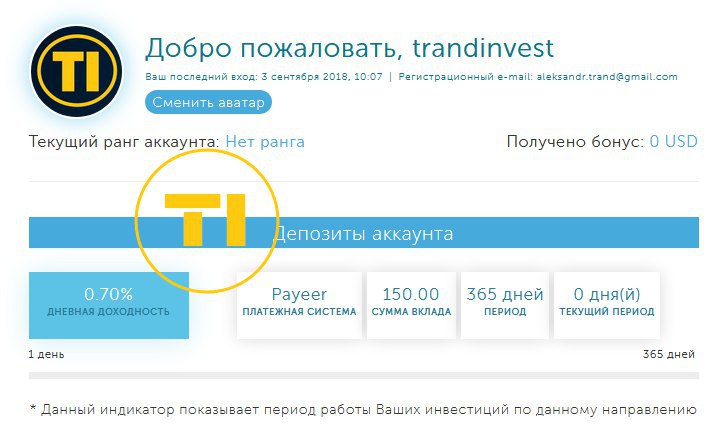Click the round TI avatar image
721x431 pixels.
tap(76, 72)
